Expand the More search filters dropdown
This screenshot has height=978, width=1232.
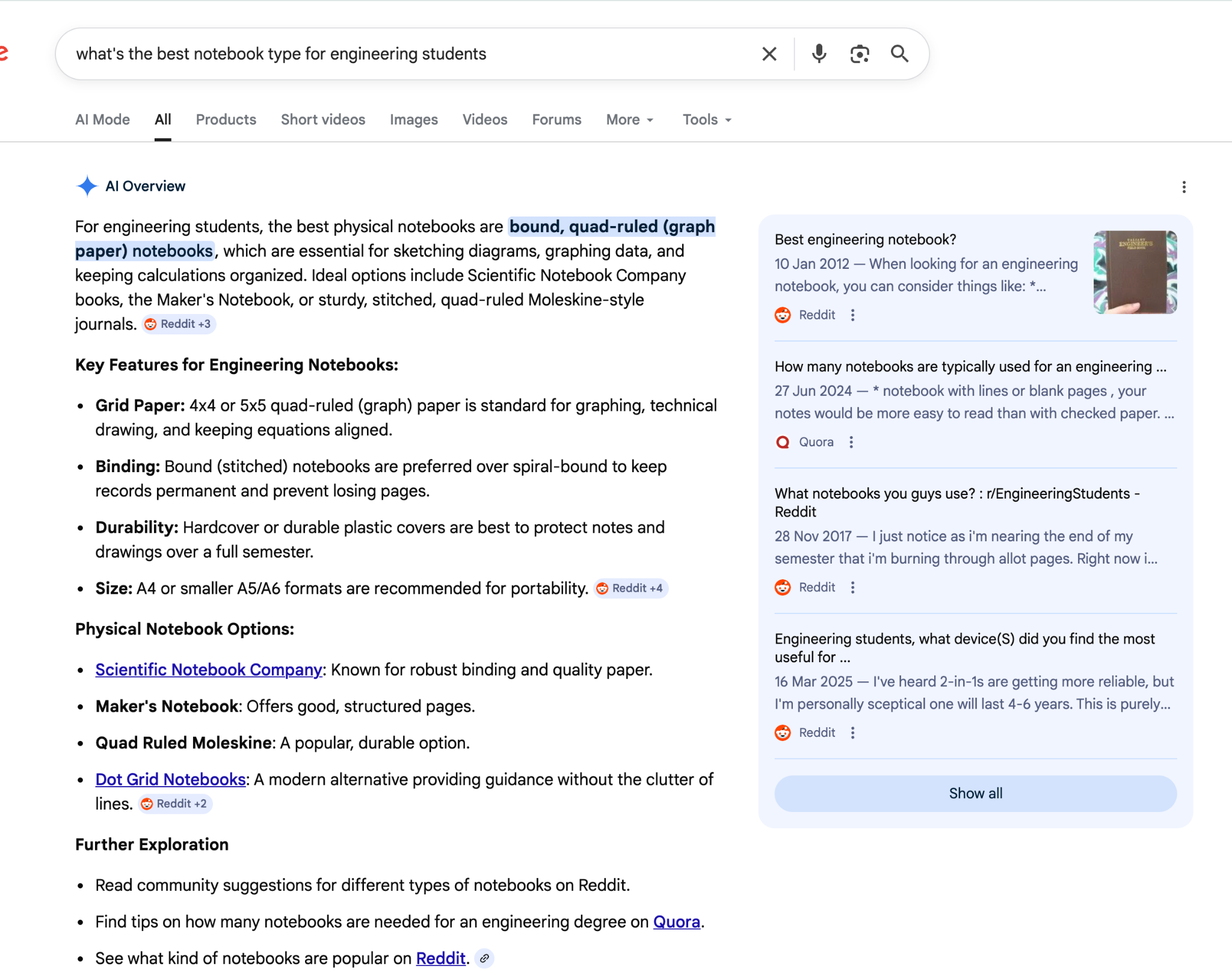pyautogui.click(x=629, y=120)
